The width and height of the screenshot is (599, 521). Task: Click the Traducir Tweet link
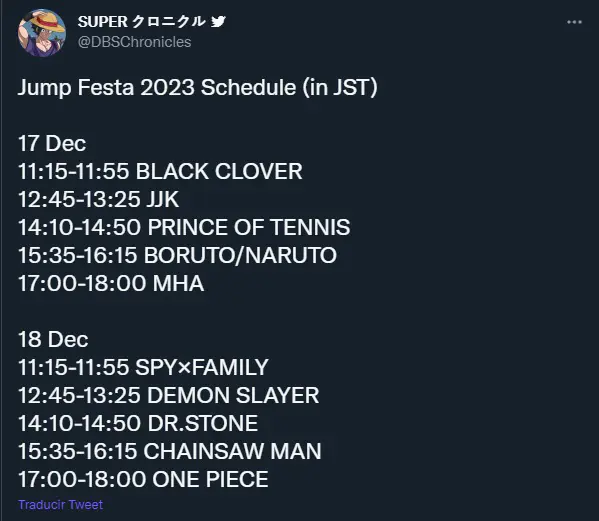click(x=60, y=505)
